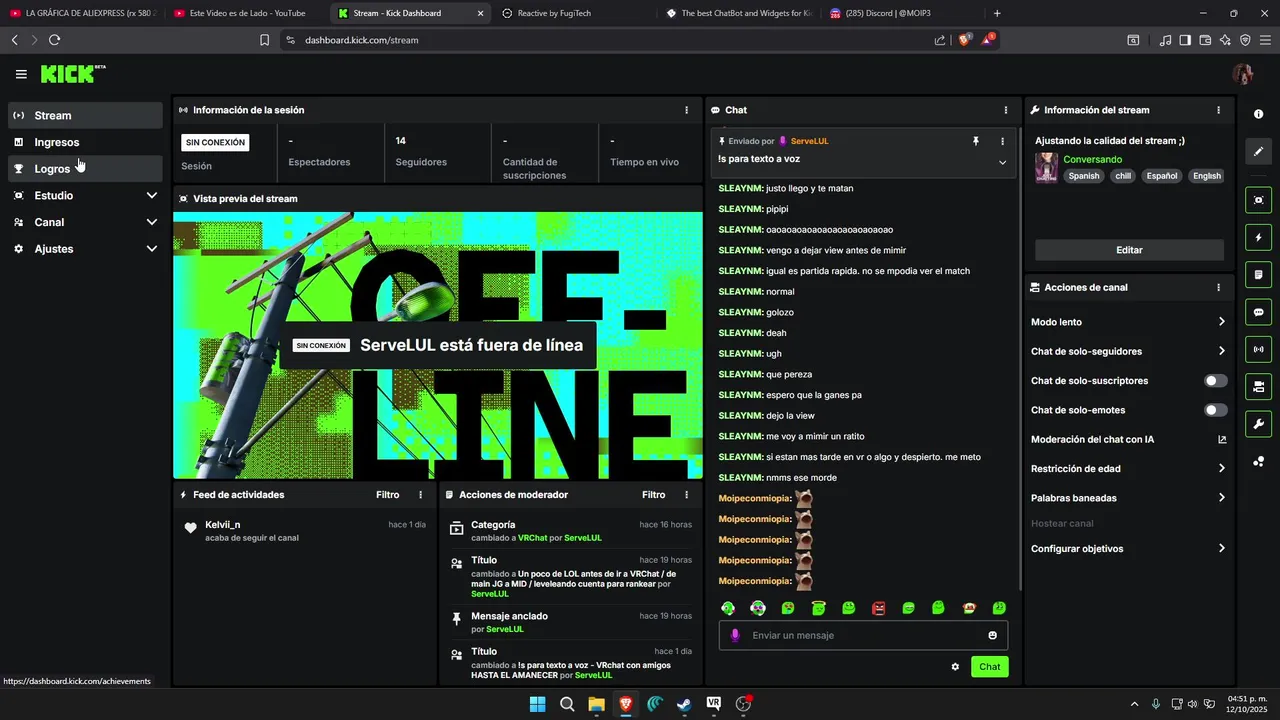Open Configurar objetivos settings
Image resolution: width=1280 pixels, height=720 pixels.
pyautogui.click(x=1129, y=548)
